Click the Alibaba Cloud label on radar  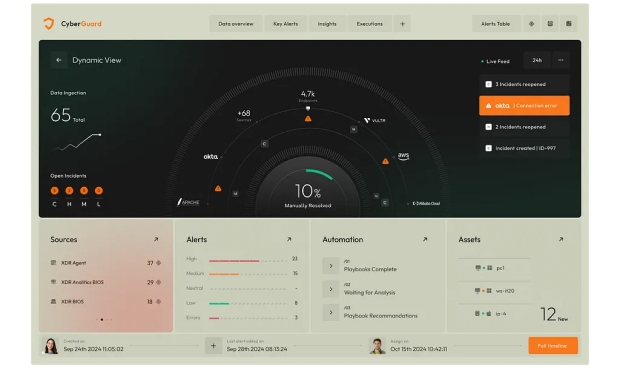[426, 204]
